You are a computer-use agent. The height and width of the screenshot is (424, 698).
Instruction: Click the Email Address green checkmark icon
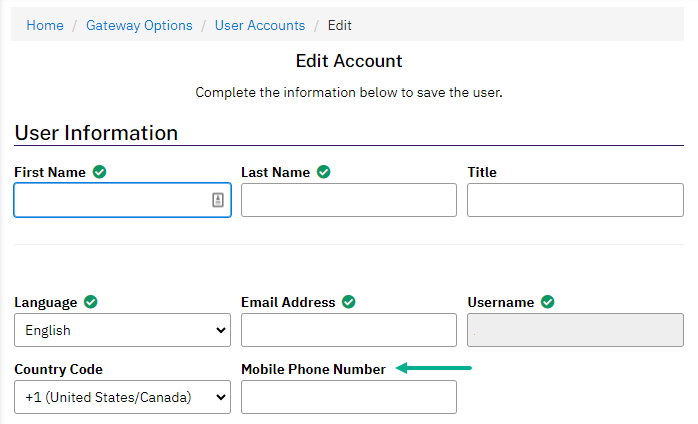pos(349,302)
